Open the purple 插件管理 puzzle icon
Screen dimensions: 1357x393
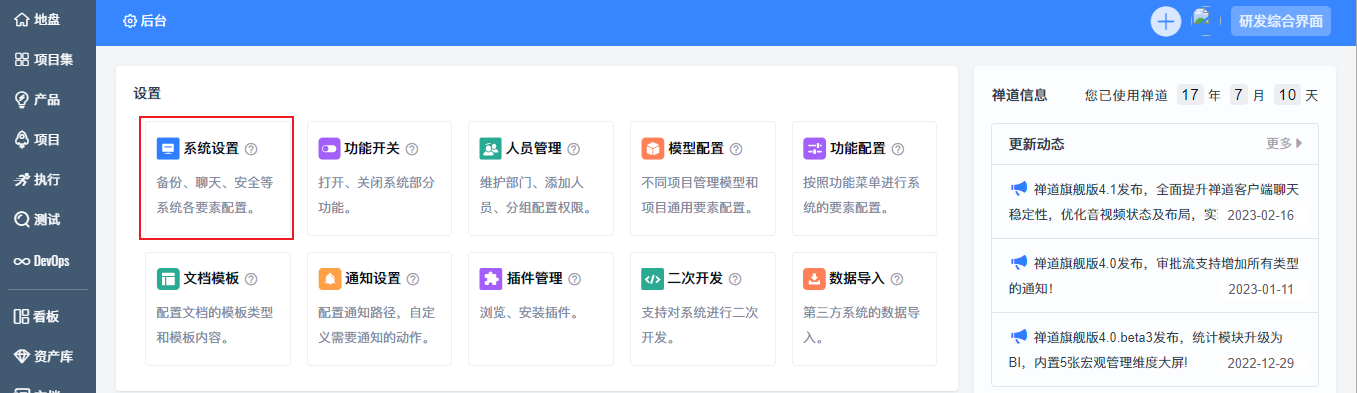coord(490,279)
